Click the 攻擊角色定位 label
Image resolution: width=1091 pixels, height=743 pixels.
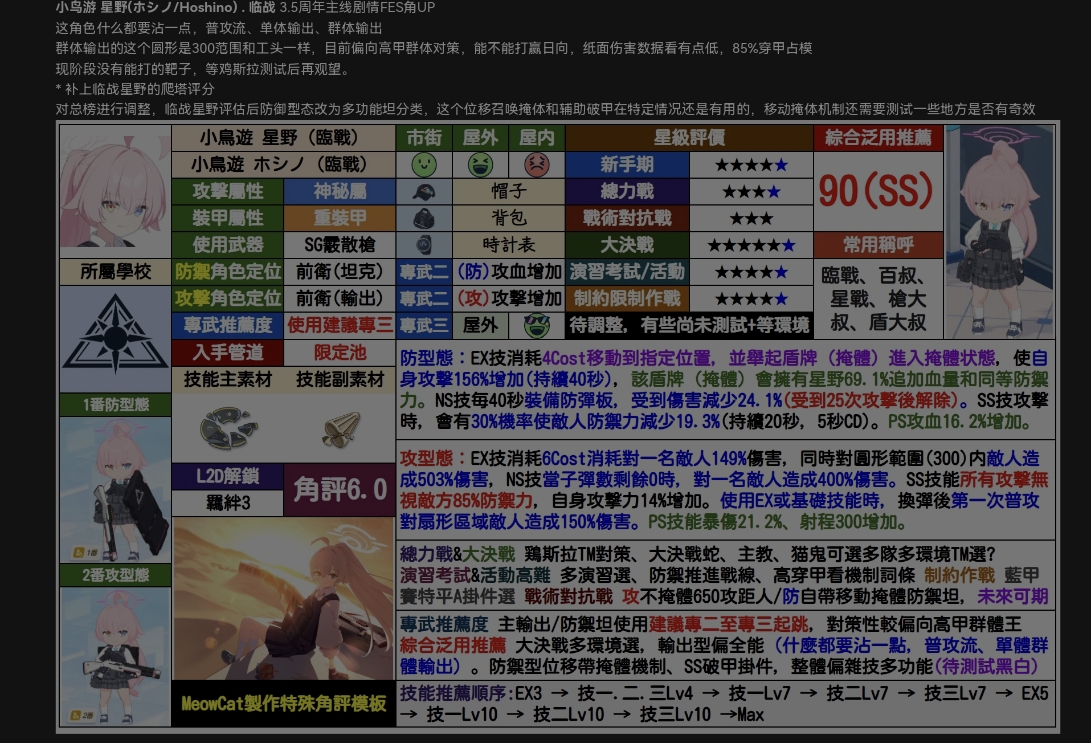coord(228,298)
